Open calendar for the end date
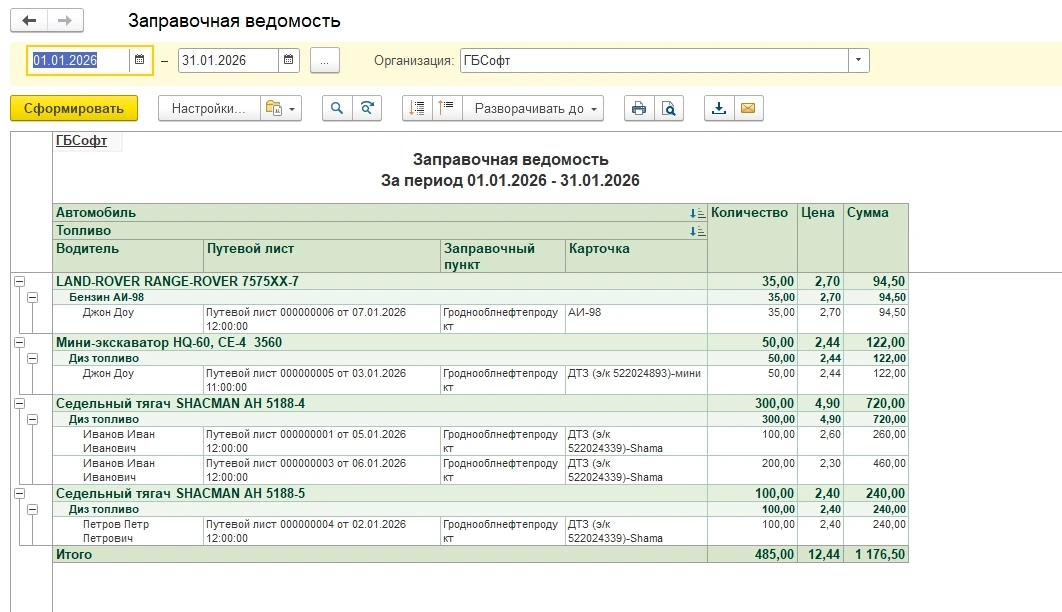Image resolution: width=1062 pixels, height=612 pixels. [x=289, y=60]
